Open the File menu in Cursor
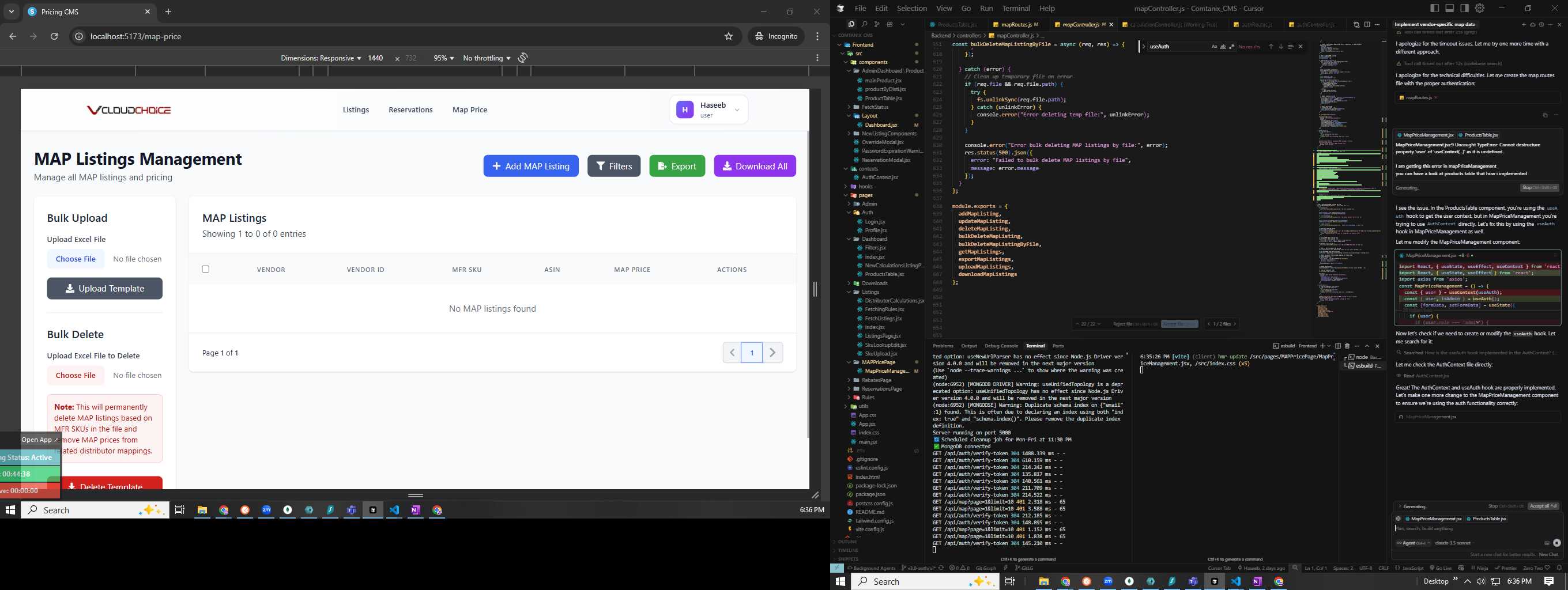The height and width of the screenshot is (590, 1568). pos(860,9)
